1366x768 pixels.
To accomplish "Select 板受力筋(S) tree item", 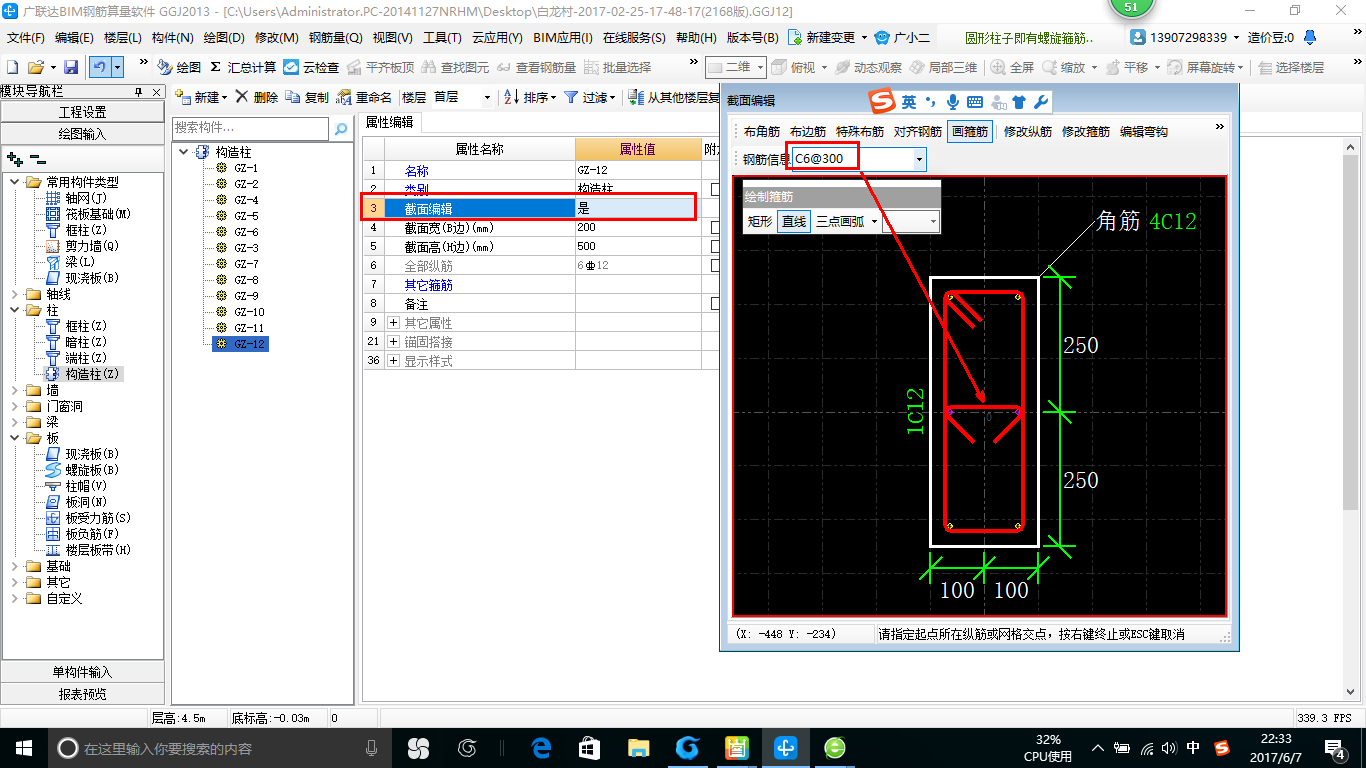I will [x=98, y=518].
